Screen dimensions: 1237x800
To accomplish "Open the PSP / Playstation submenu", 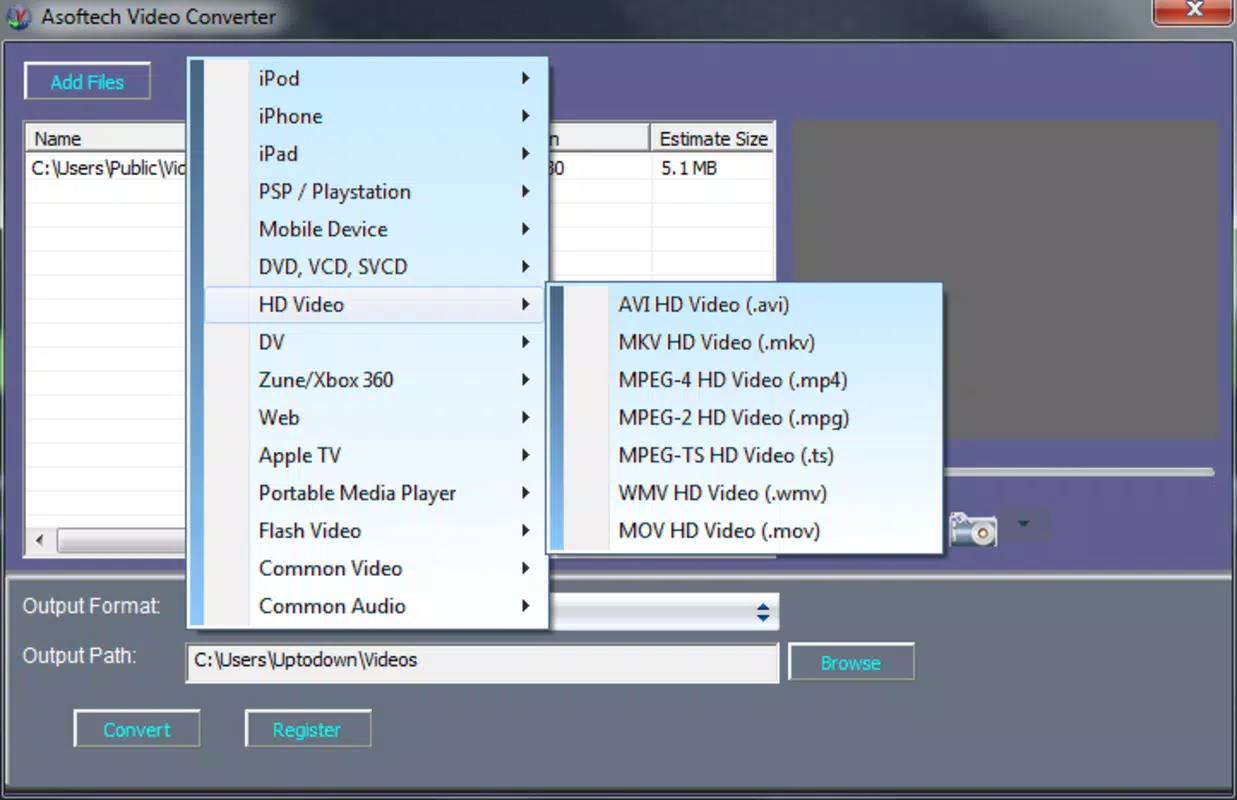I will [x=374, y=192].
